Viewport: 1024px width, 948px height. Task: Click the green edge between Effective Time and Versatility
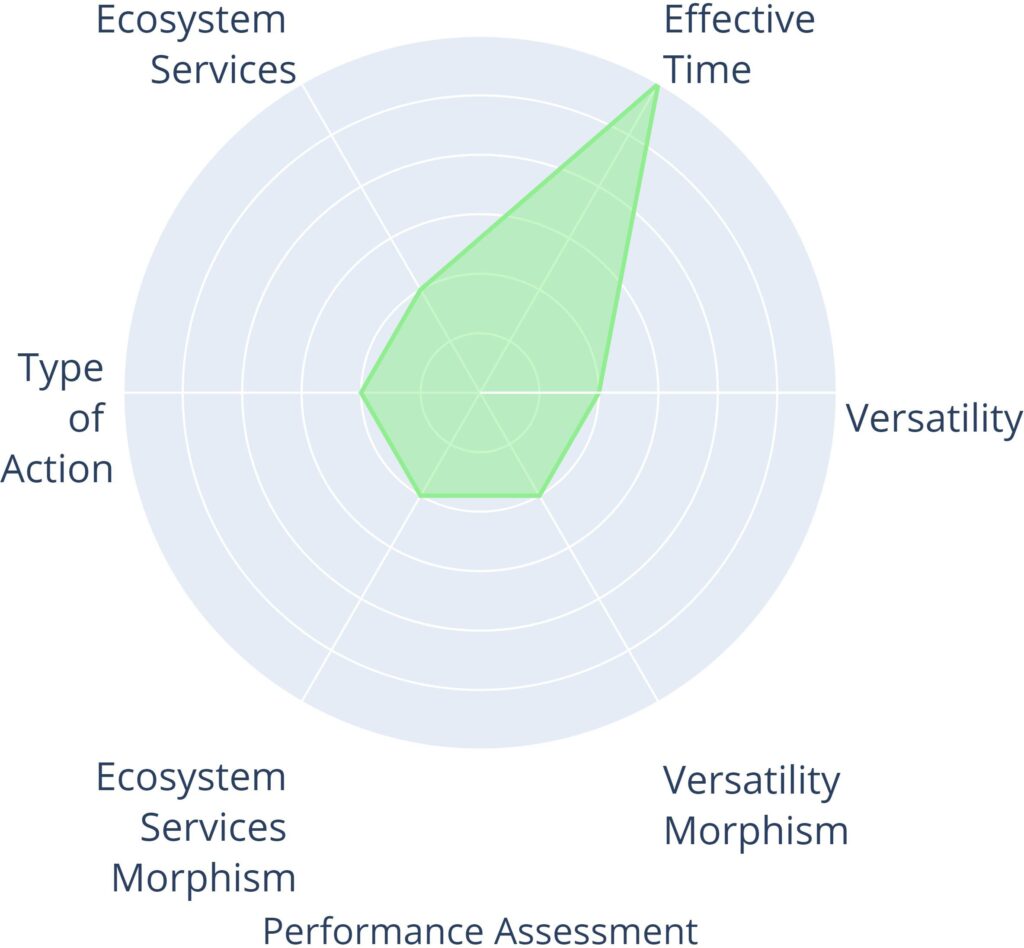[628, 239]
